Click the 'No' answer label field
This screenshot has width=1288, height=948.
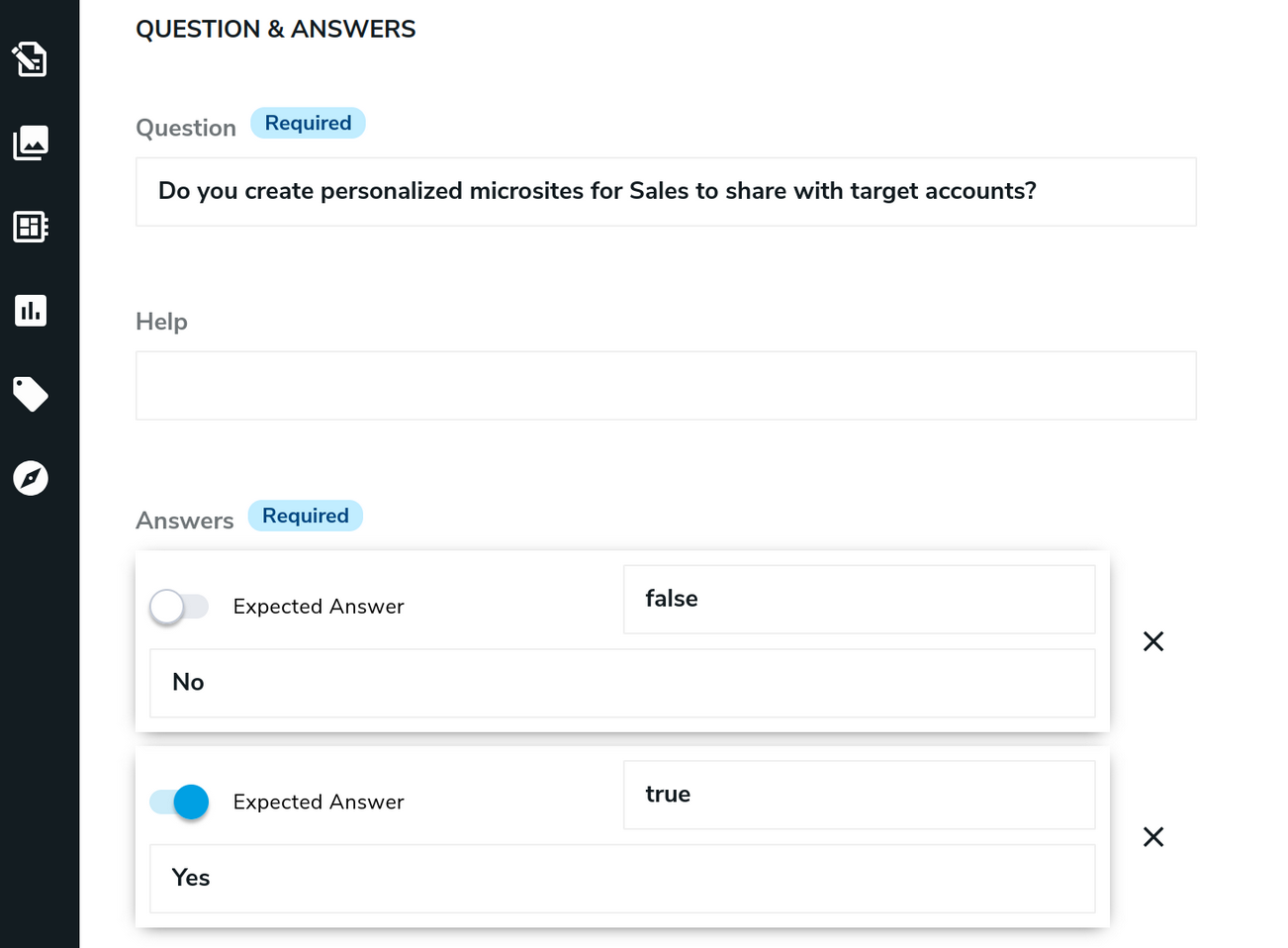point(621,683)
